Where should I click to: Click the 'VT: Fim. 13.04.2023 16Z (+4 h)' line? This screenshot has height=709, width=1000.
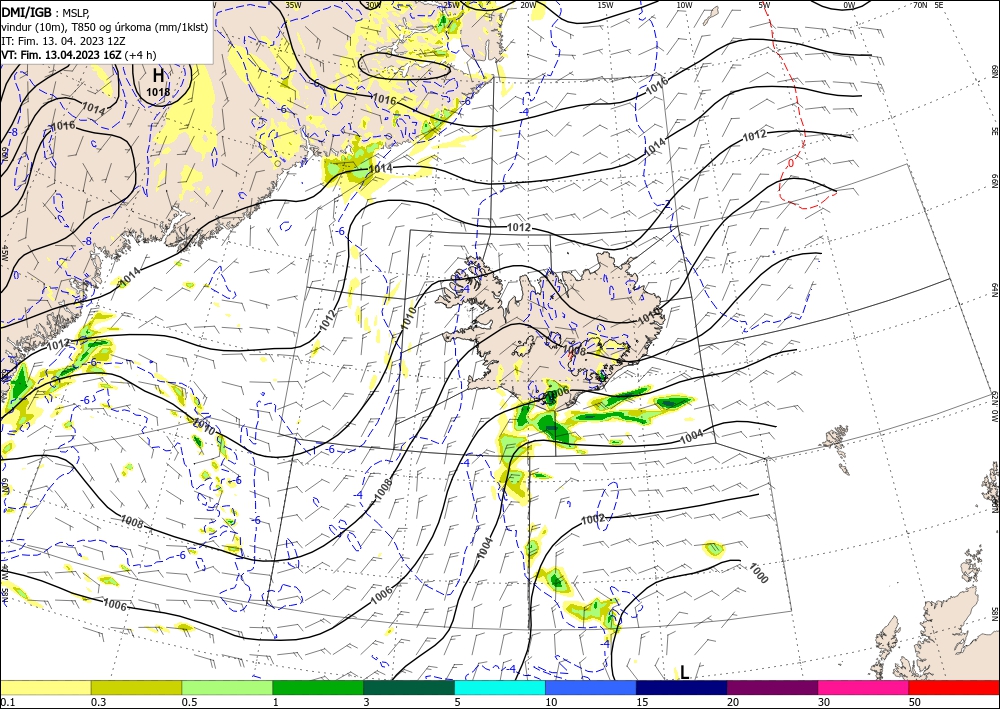click(78, 55)
